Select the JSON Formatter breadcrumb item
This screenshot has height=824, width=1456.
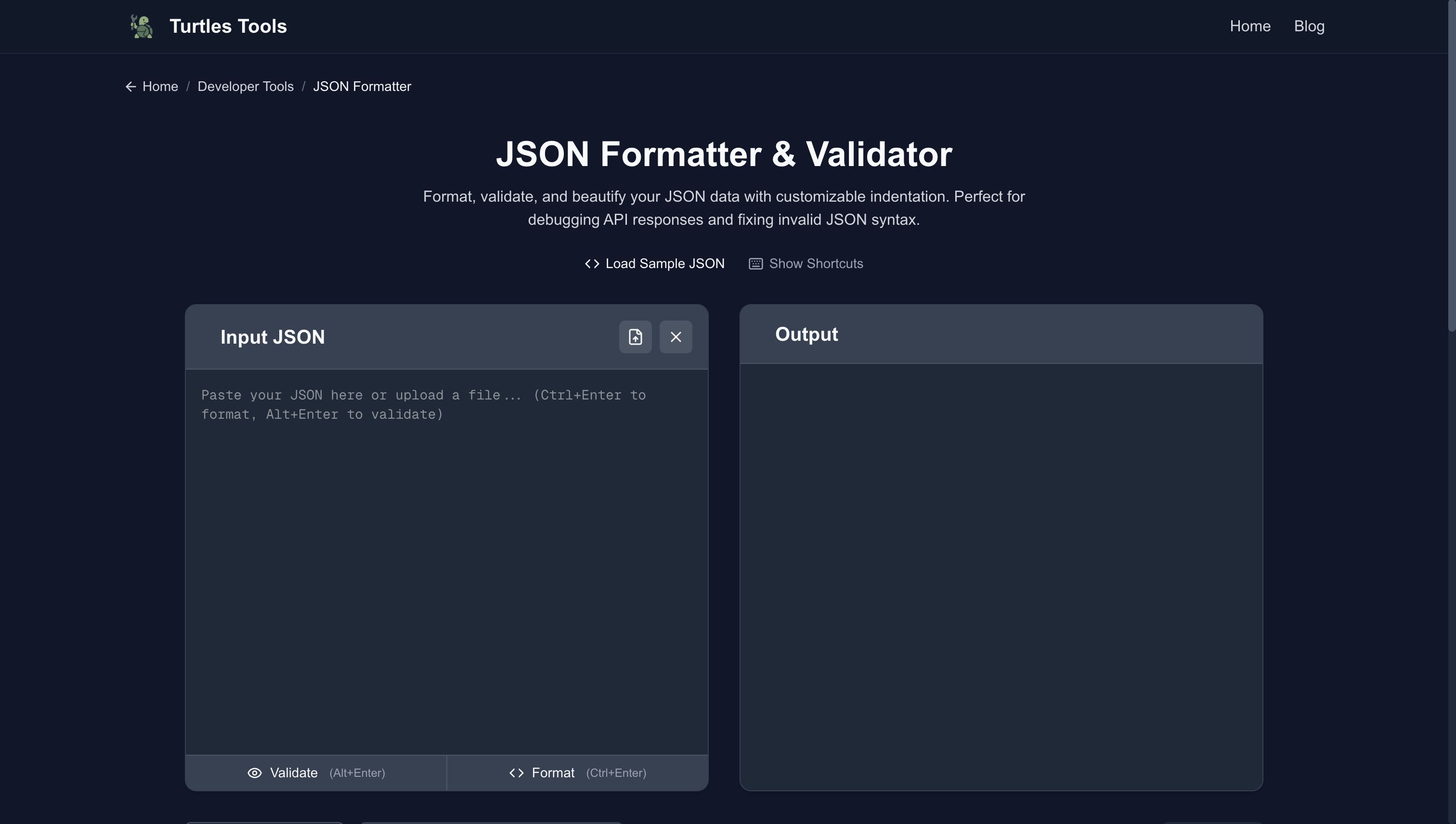click(x=362, y=87)
